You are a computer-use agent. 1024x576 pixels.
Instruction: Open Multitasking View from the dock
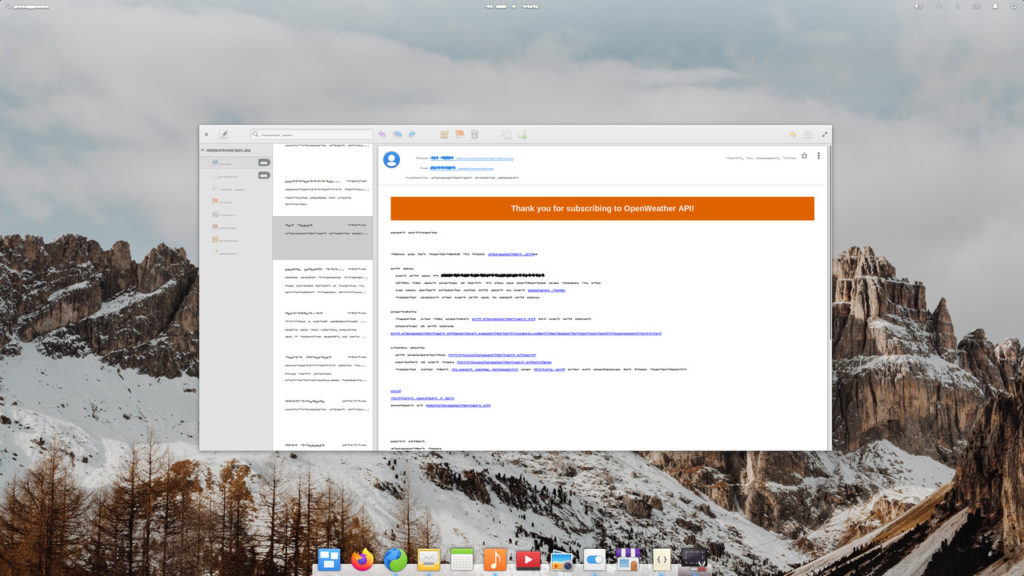(329, 560)
